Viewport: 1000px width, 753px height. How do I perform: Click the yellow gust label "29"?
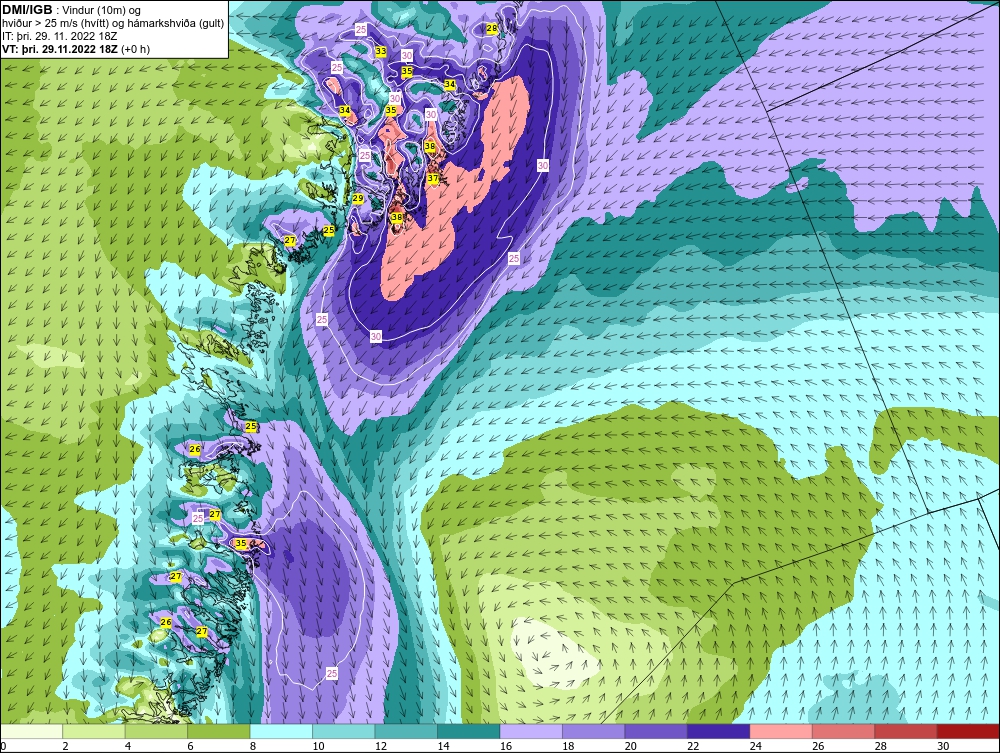coord(358,198)
